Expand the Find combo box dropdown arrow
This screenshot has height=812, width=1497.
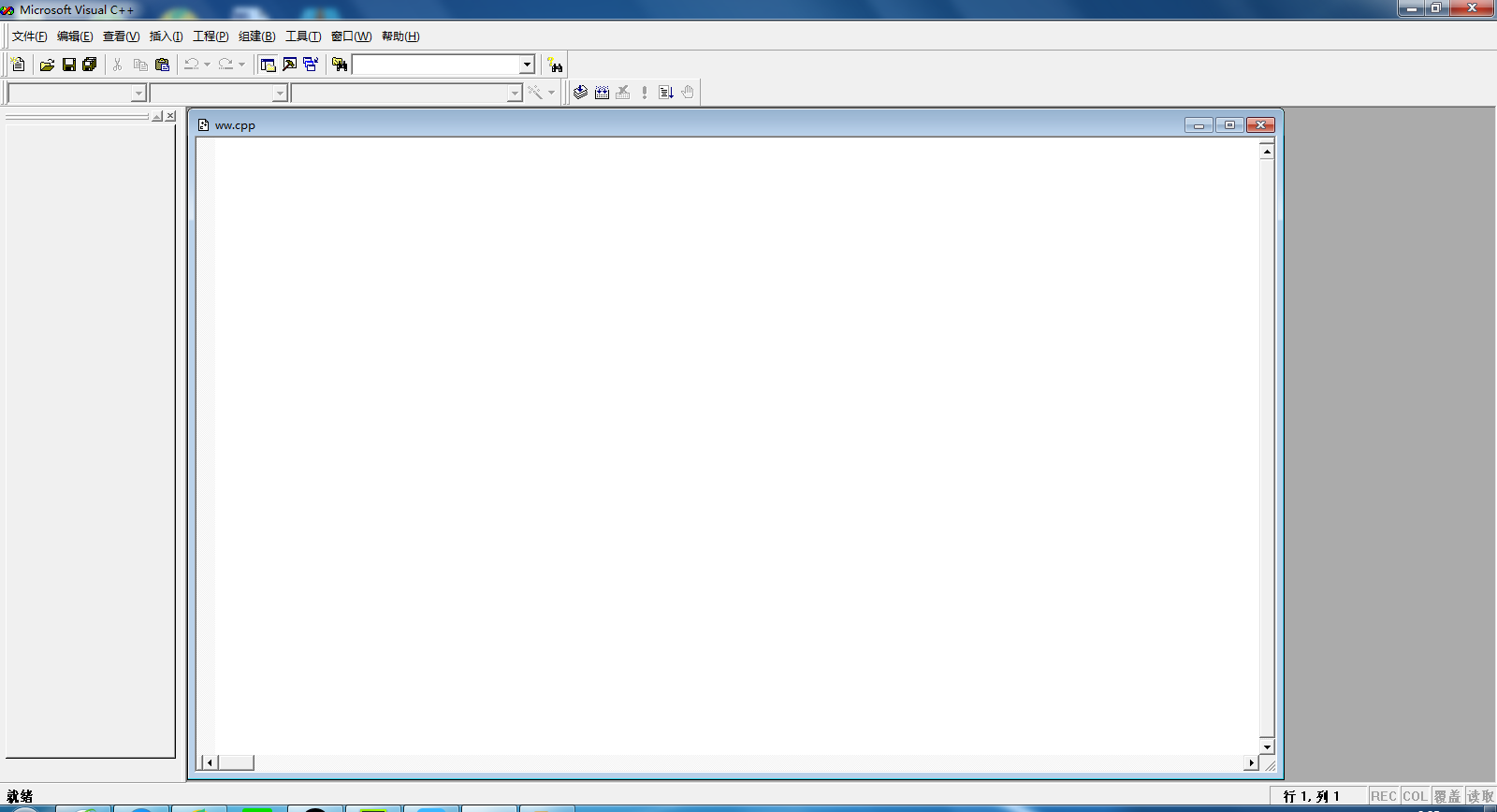tap(527, 65)
